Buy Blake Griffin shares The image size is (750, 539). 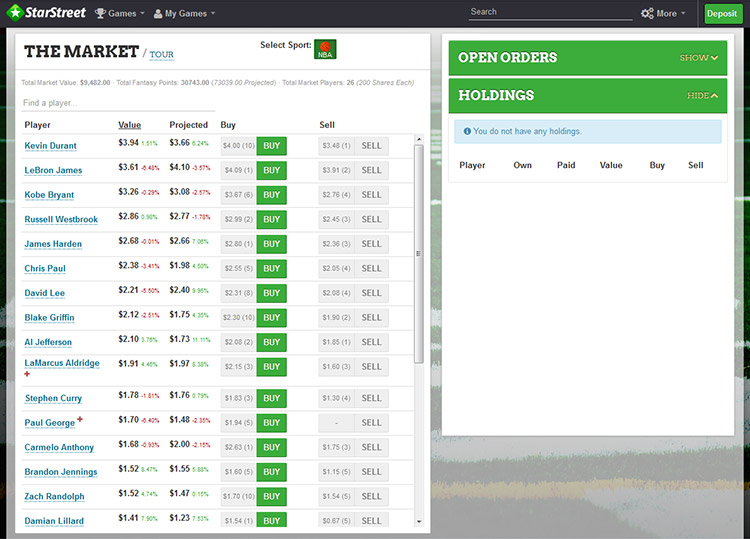(272, 318)
